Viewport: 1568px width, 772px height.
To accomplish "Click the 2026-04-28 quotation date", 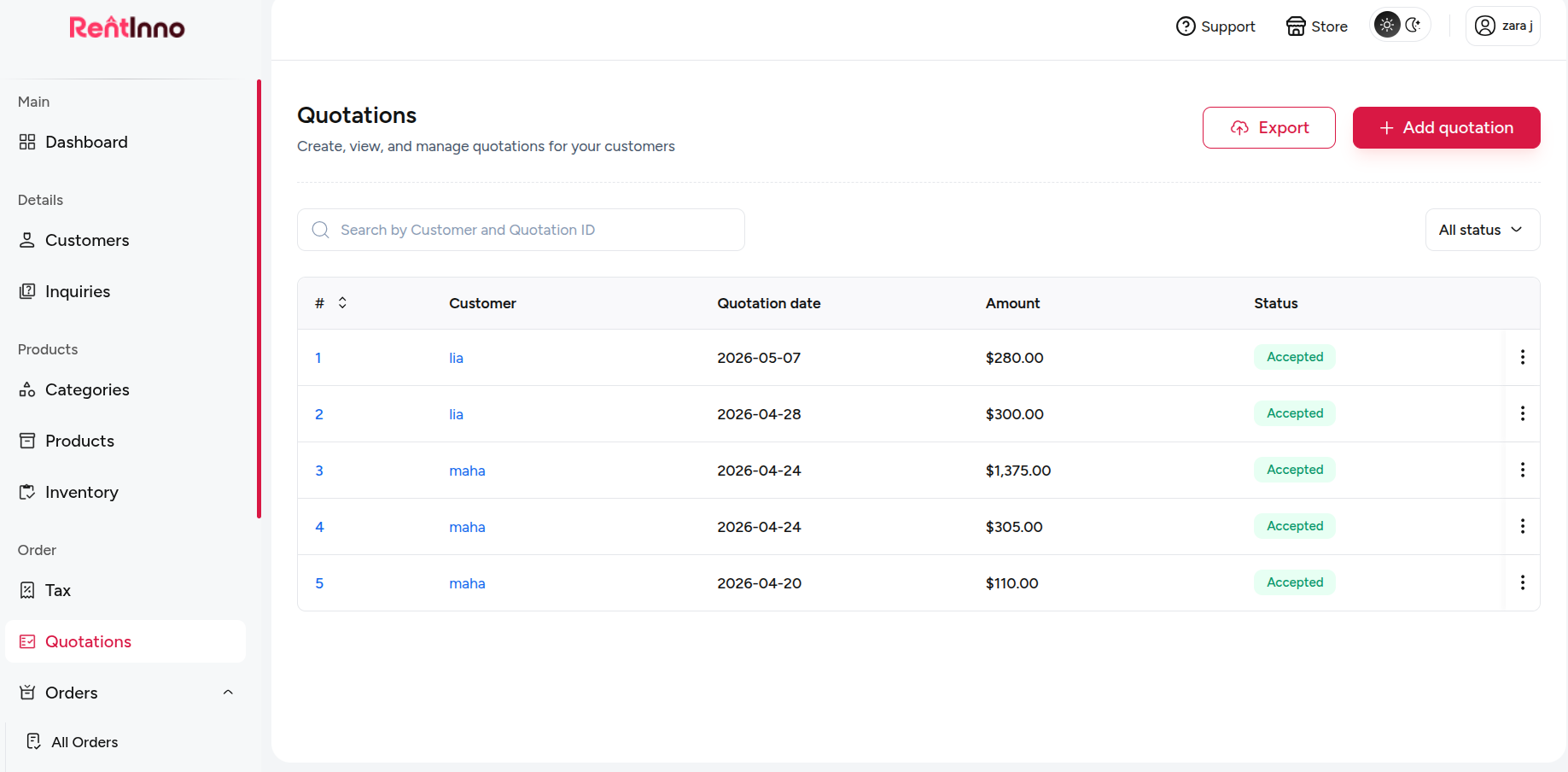I will point(759,414).
